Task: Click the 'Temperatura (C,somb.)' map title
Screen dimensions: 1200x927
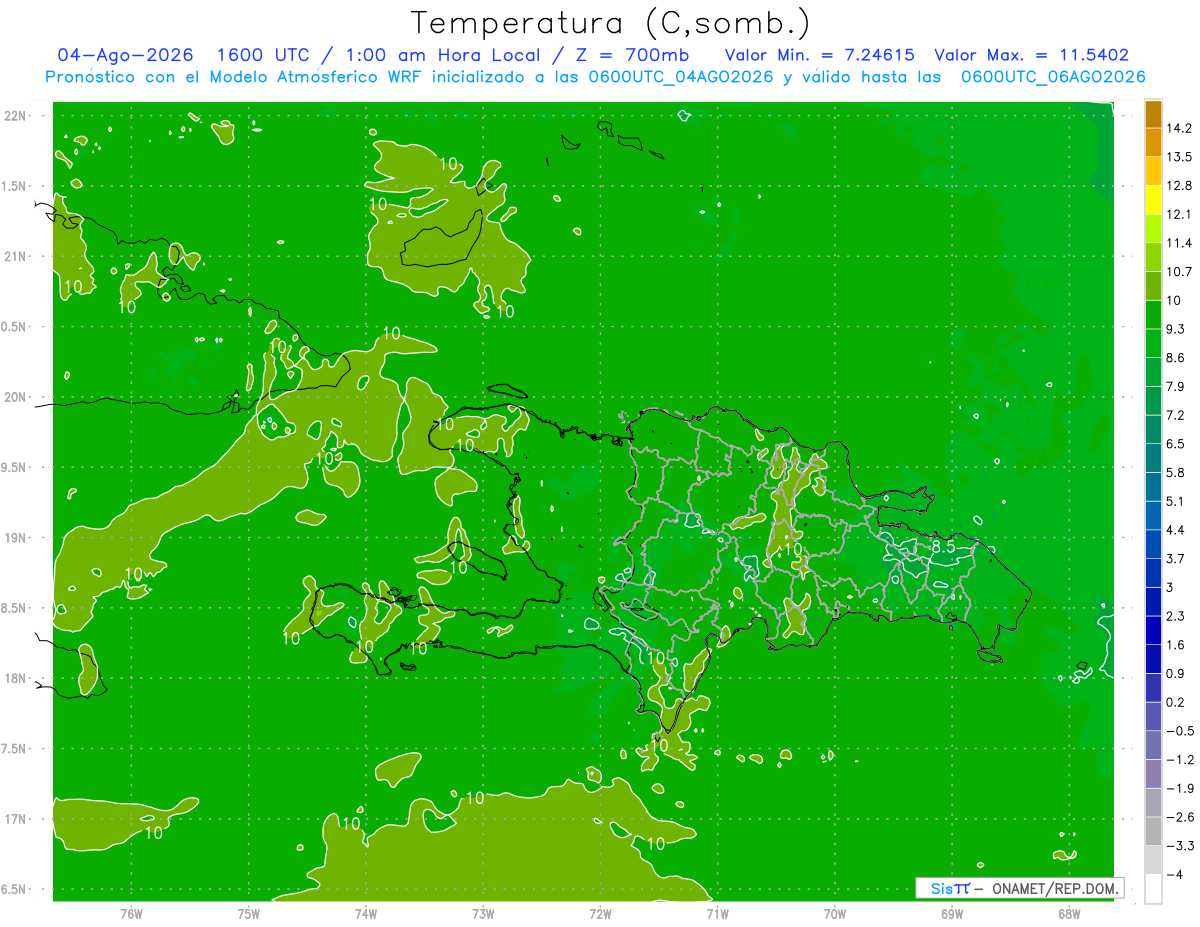Action: [x=611, y=24]
